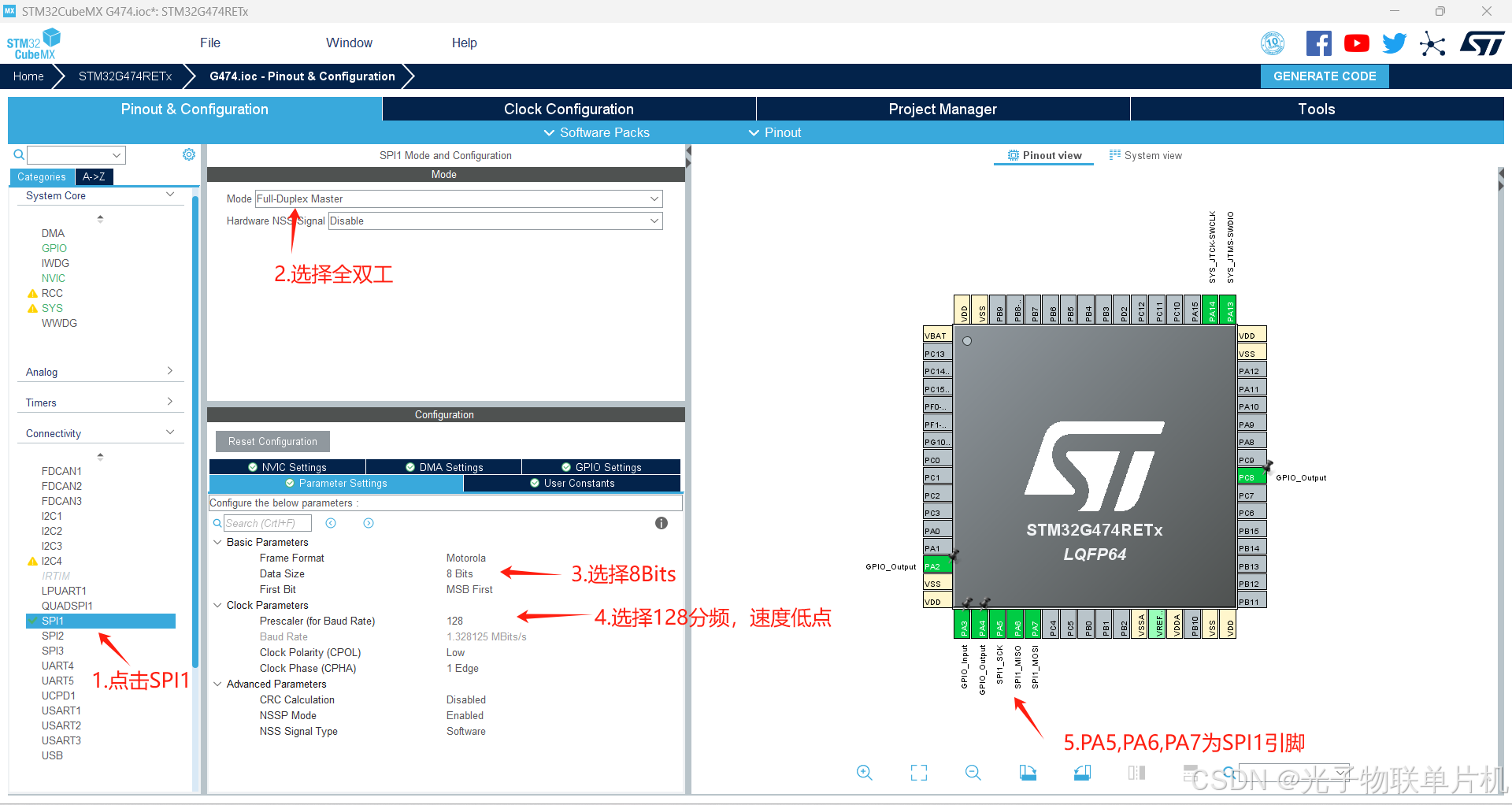Click the zoom in magnifier icon
Image resolution: width=1512 pixels, height=805 pixels.
click(x=864, y=773)
